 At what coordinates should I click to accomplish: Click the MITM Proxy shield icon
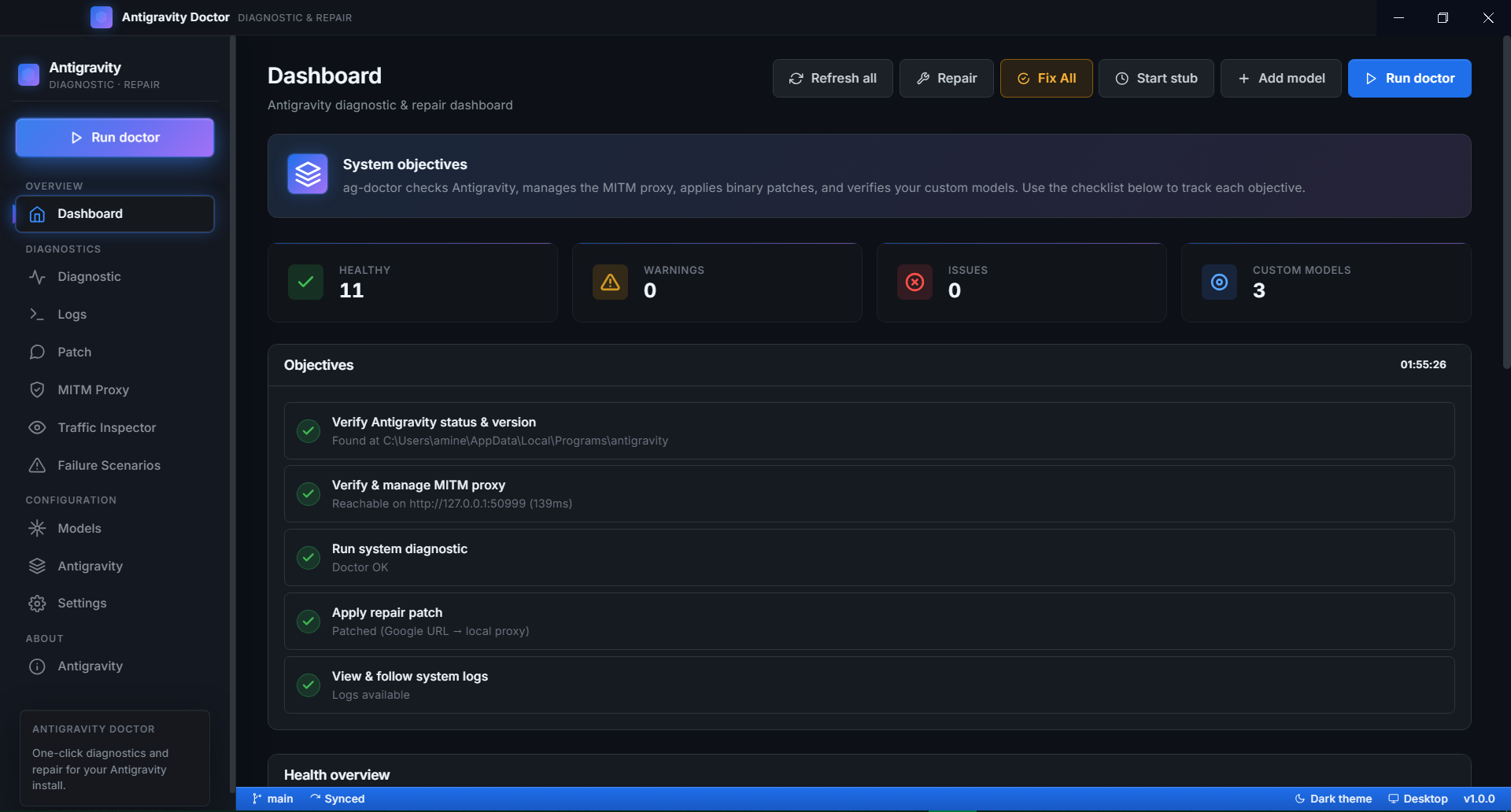[37, 389]
